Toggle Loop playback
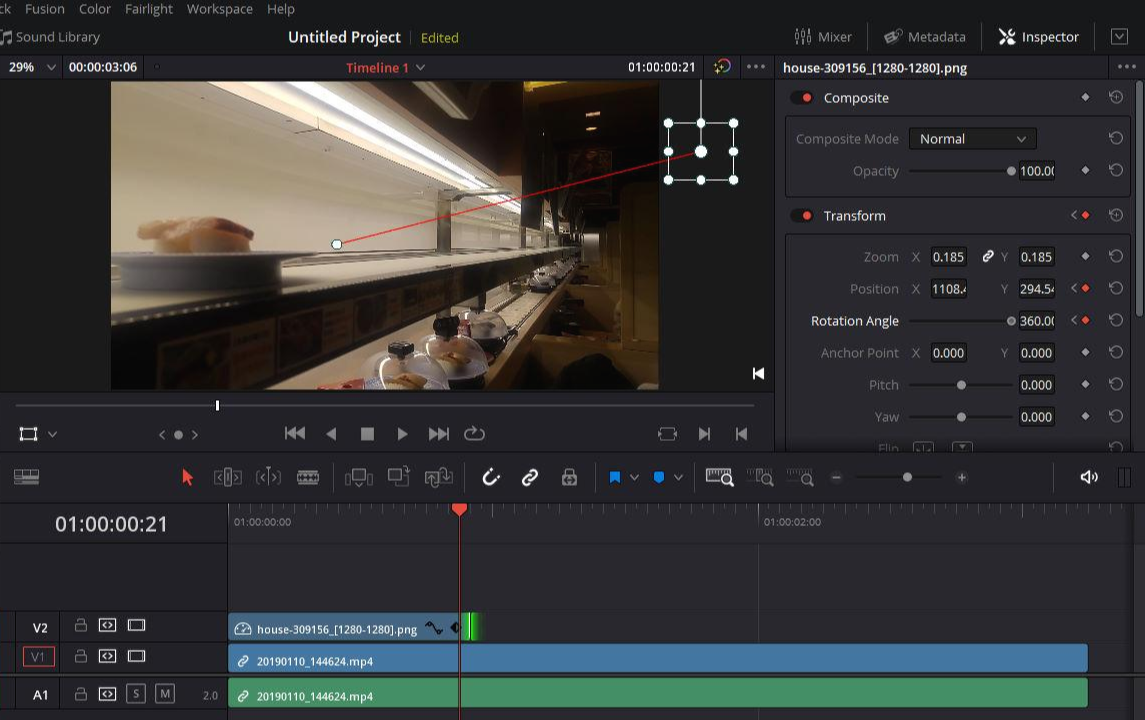Image resolution: width=1145 pixels, height=720 pixels. [474, 434]
